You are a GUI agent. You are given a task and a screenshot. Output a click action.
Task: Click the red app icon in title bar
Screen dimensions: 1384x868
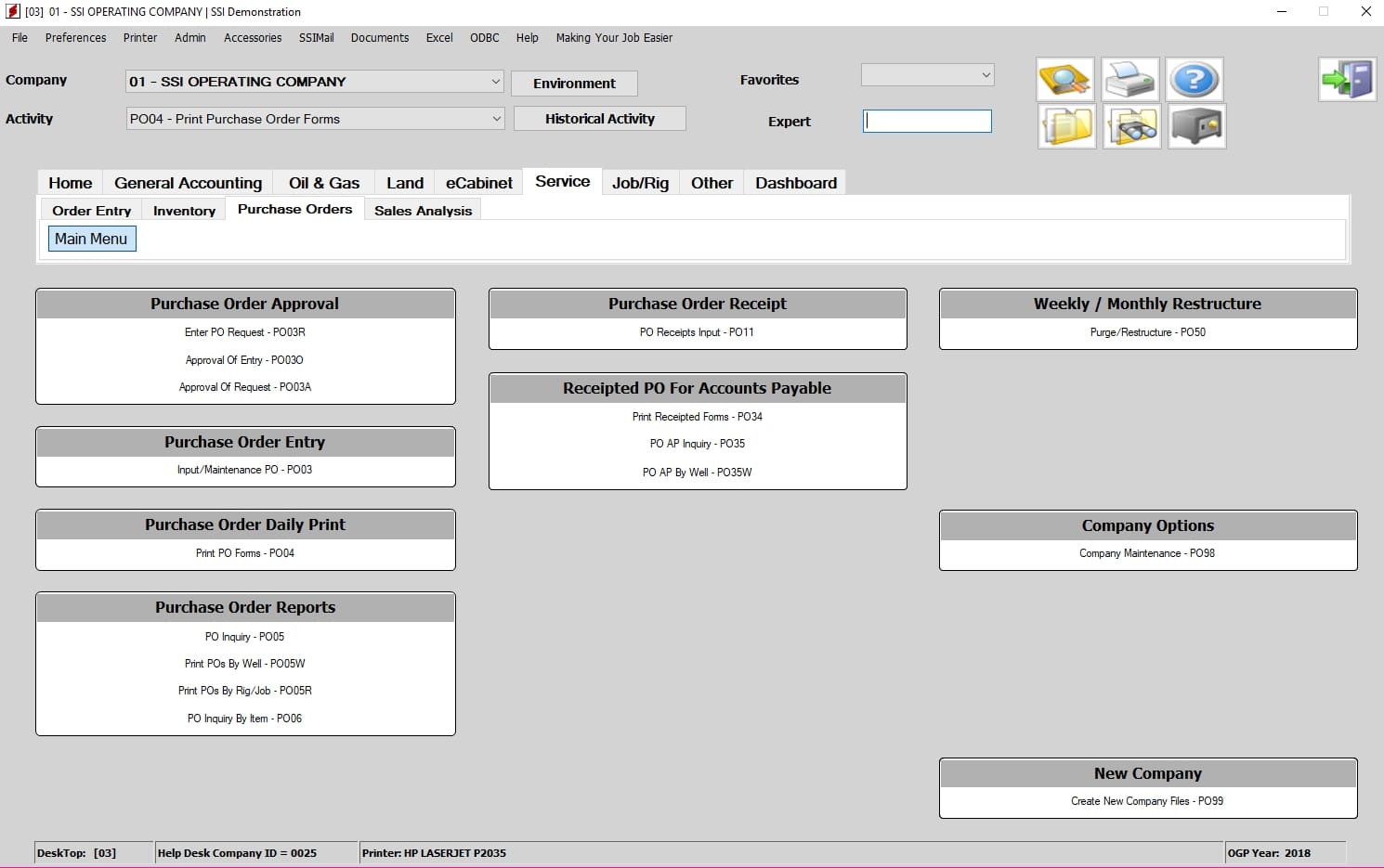pos(13,11)
